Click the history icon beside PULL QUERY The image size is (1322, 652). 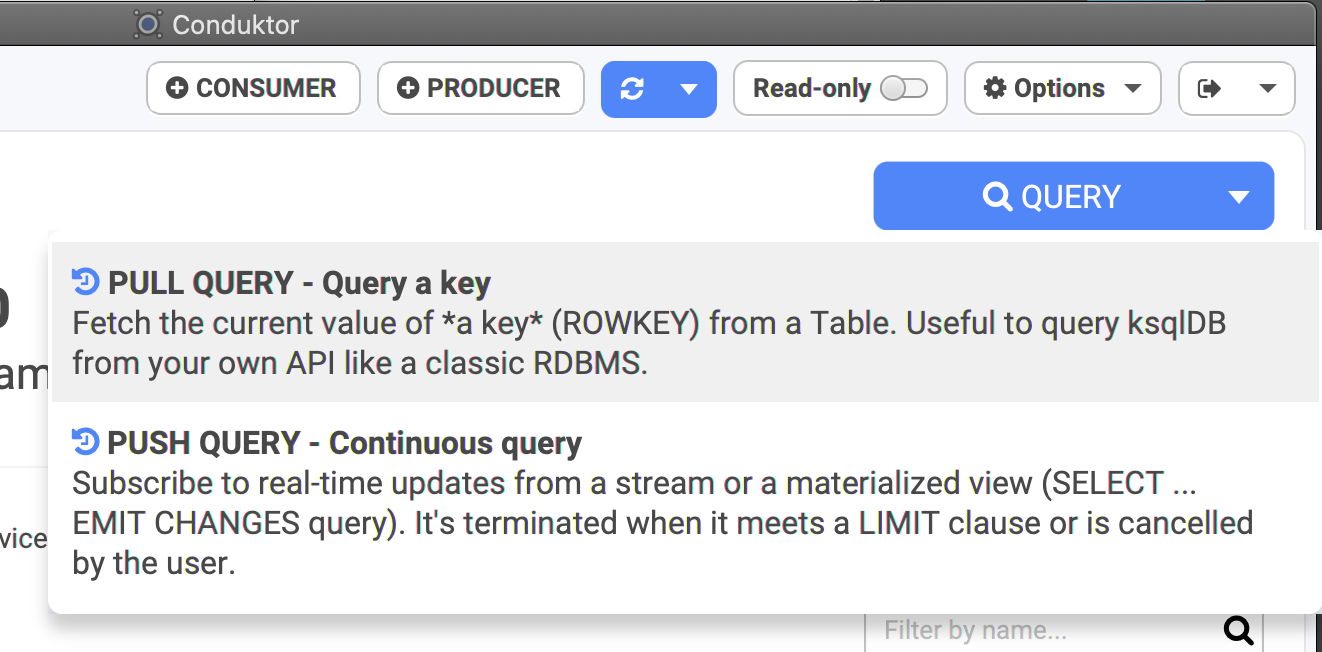[x=86, y=283]
